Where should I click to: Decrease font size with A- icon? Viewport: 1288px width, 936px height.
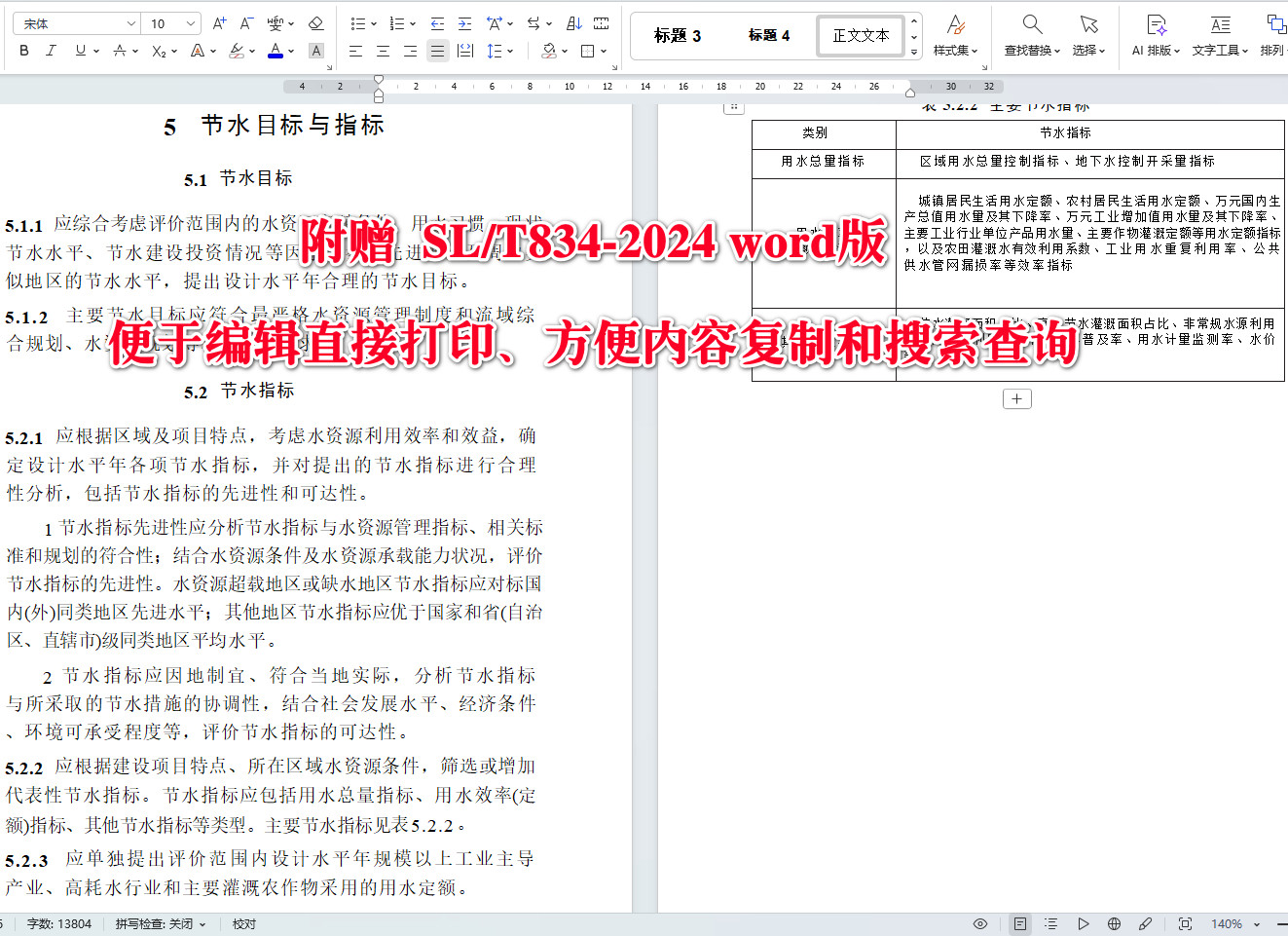(246, 23)
